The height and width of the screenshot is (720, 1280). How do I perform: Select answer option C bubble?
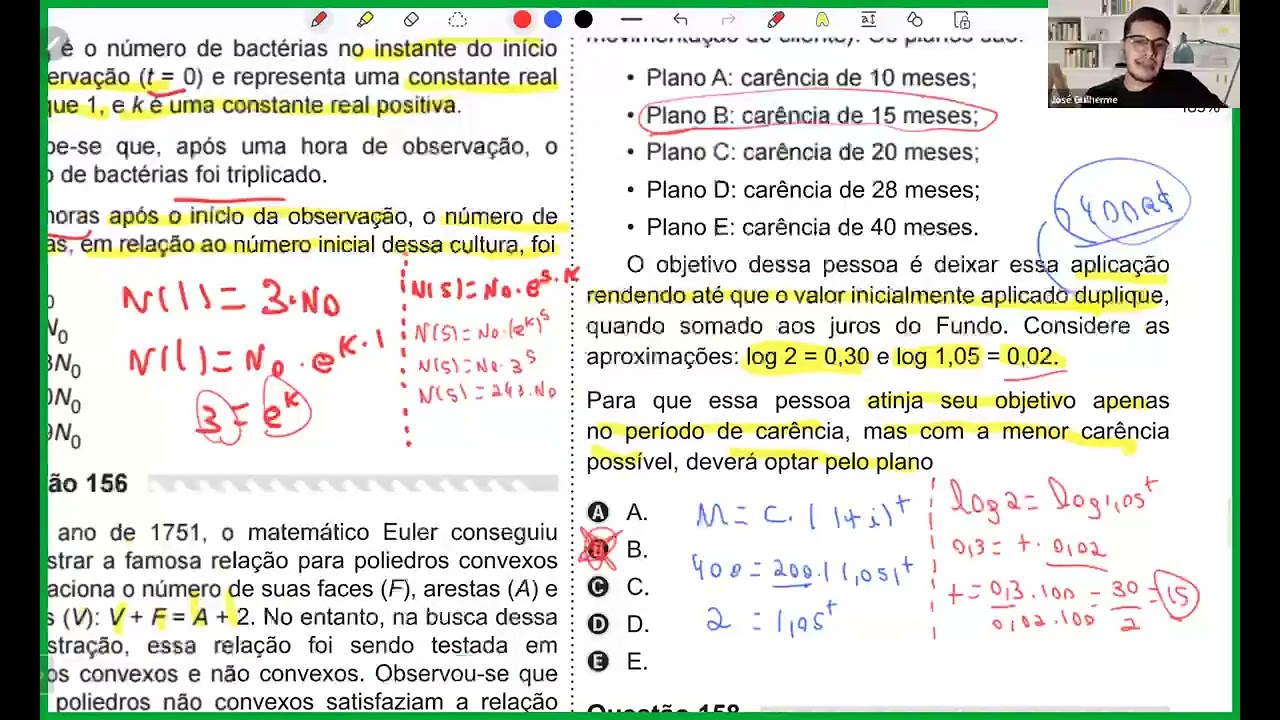(598, 587)
